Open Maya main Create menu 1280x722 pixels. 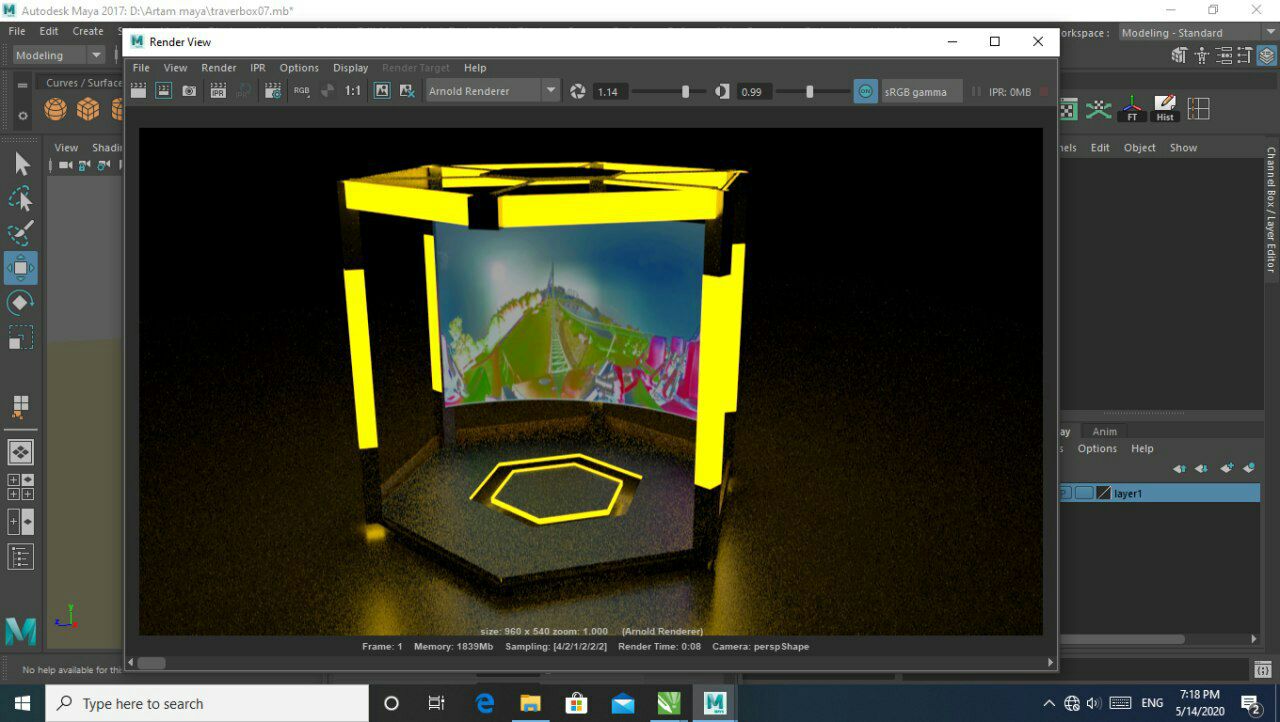point(88,31)
